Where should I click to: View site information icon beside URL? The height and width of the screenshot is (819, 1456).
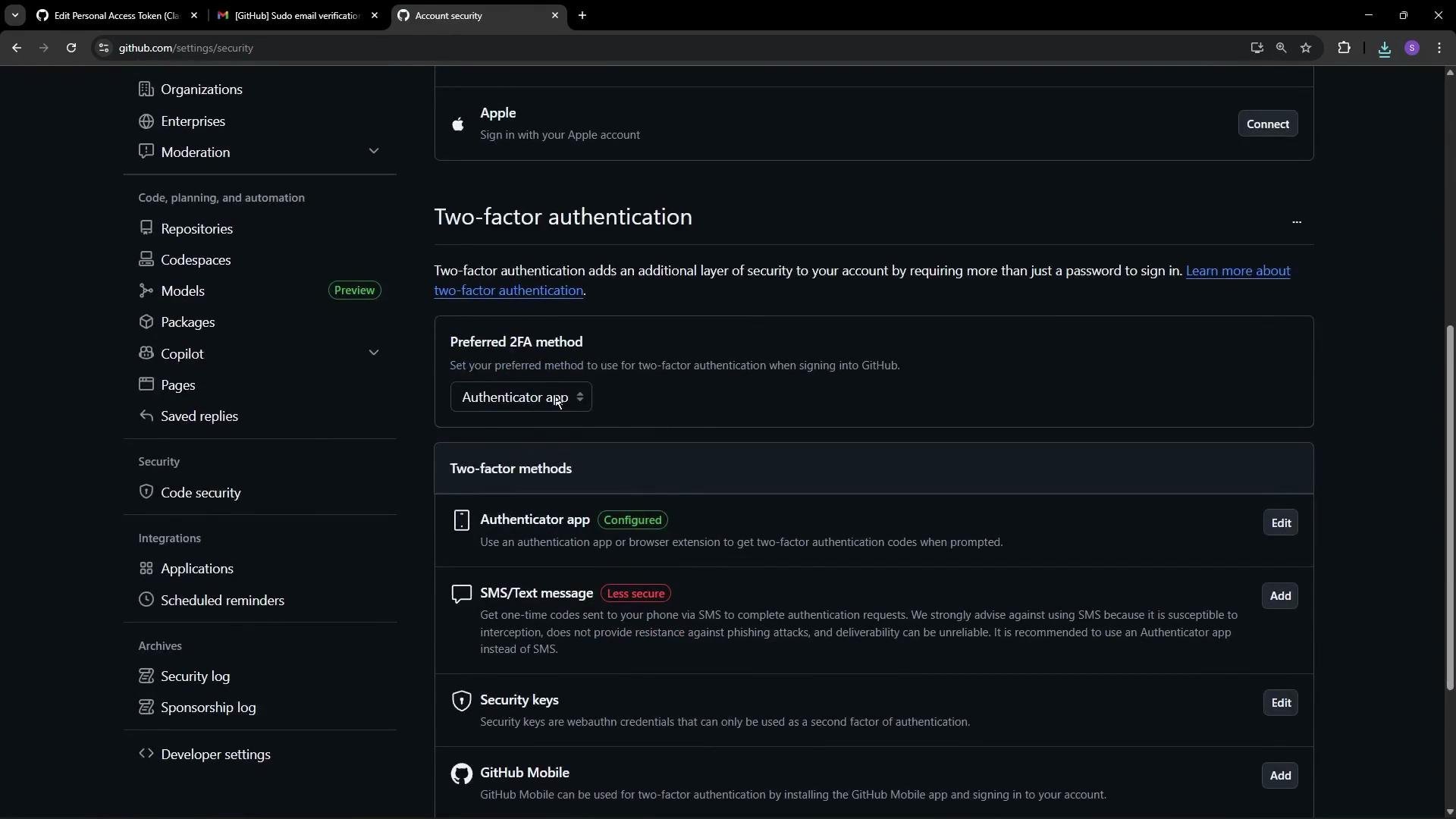coord(104,48)
